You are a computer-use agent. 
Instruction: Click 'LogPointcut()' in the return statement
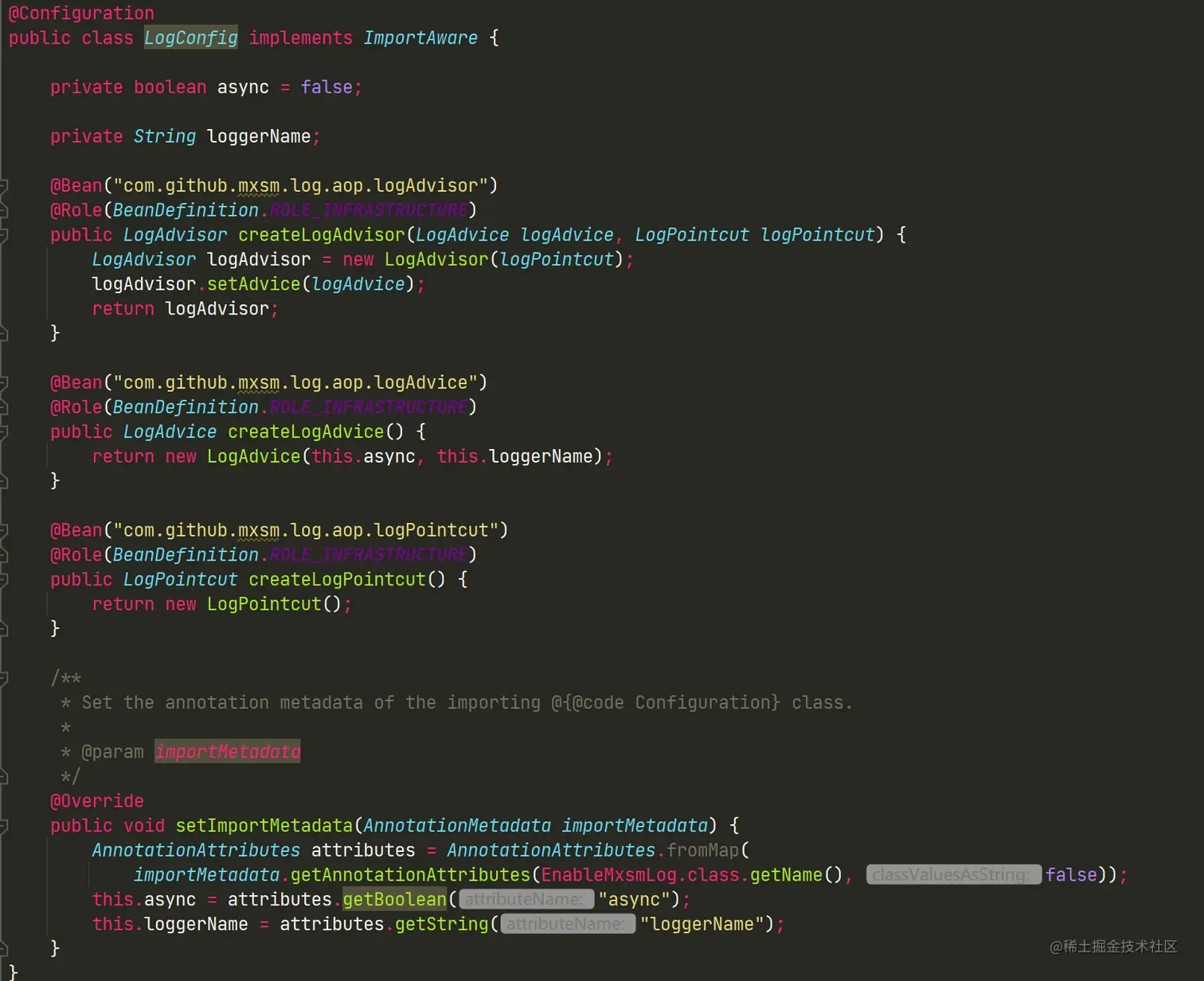275,605
